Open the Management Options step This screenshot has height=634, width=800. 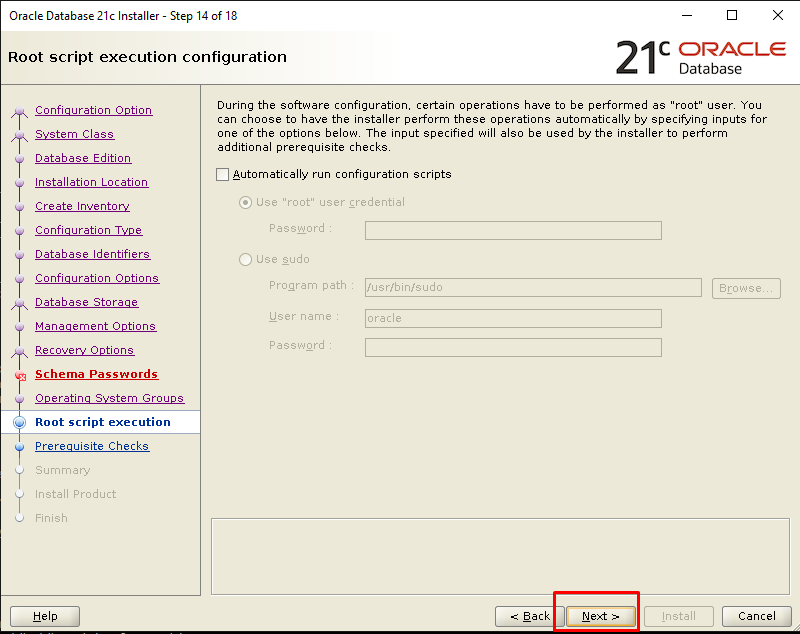(x=95, y=326)
